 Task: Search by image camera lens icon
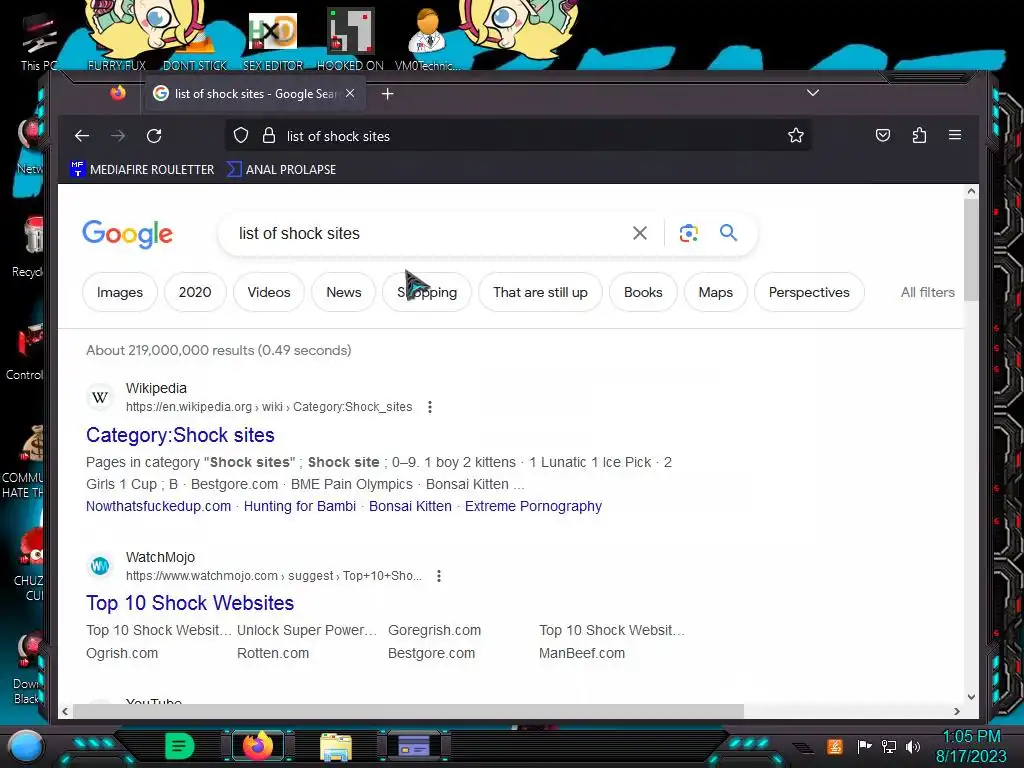[688, 233]
